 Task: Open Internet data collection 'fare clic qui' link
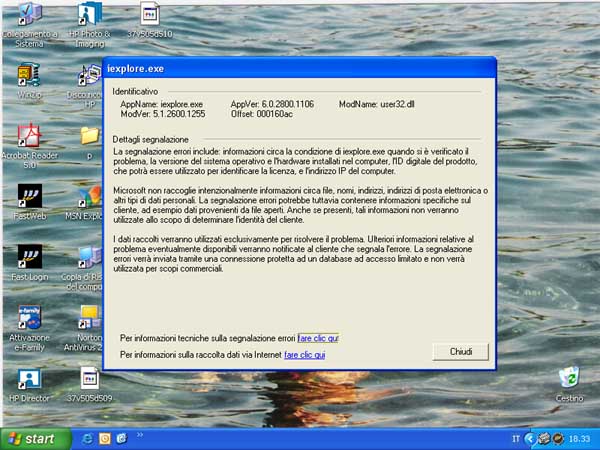[305, 355]
